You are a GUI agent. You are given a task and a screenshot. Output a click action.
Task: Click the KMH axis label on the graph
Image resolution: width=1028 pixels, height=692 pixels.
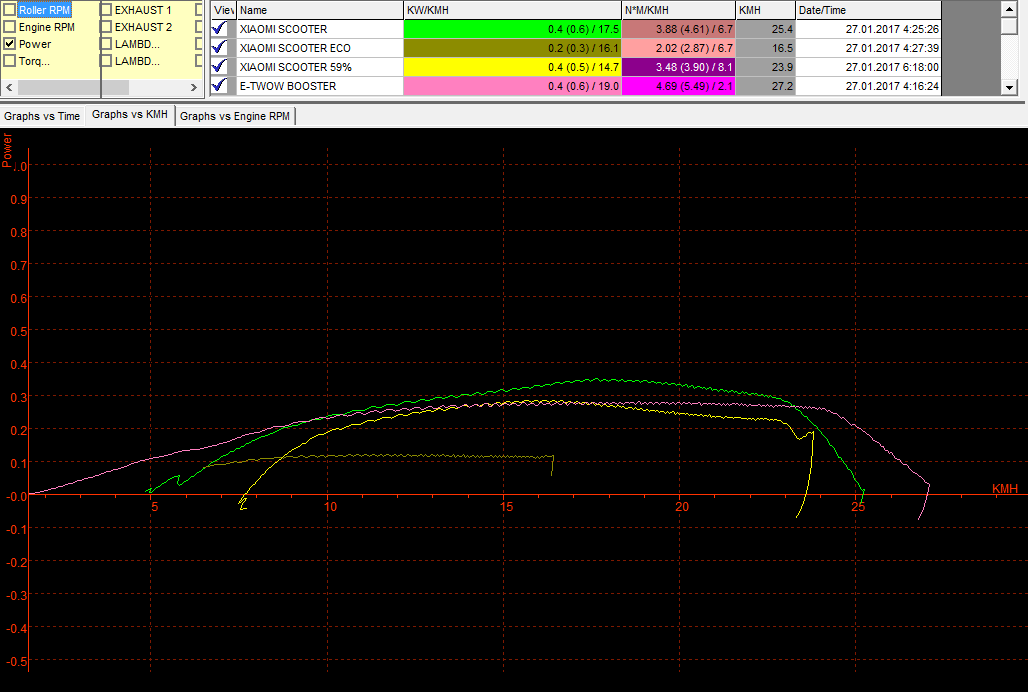coord(1004,489)
